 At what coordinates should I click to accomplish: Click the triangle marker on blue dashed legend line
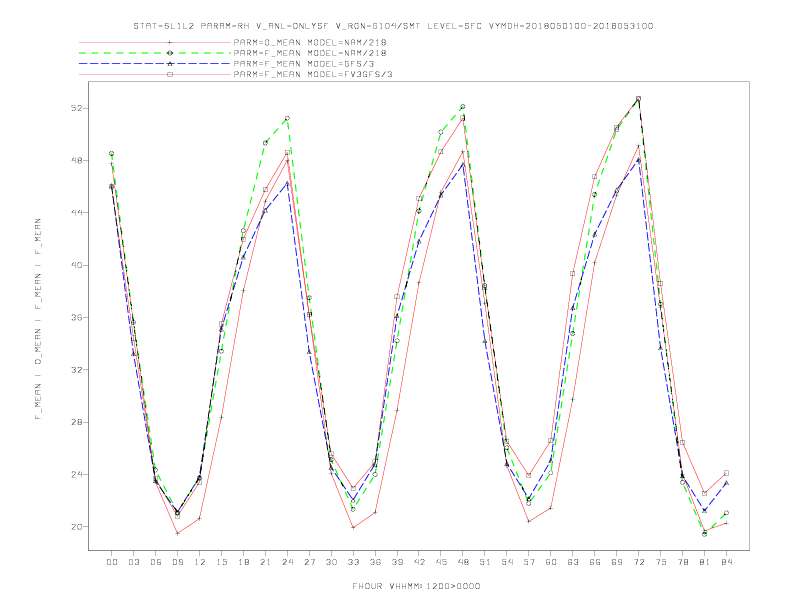[170, 64]
